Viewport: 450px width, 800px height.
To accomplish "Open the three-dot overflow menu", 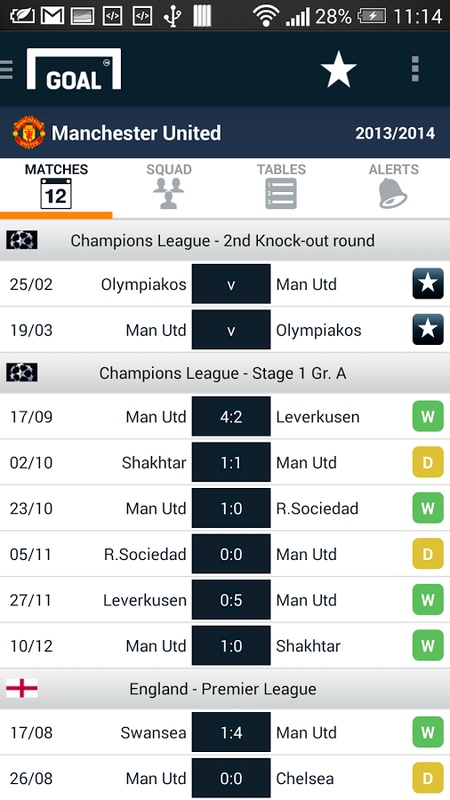I will click(x=415, y=69).
